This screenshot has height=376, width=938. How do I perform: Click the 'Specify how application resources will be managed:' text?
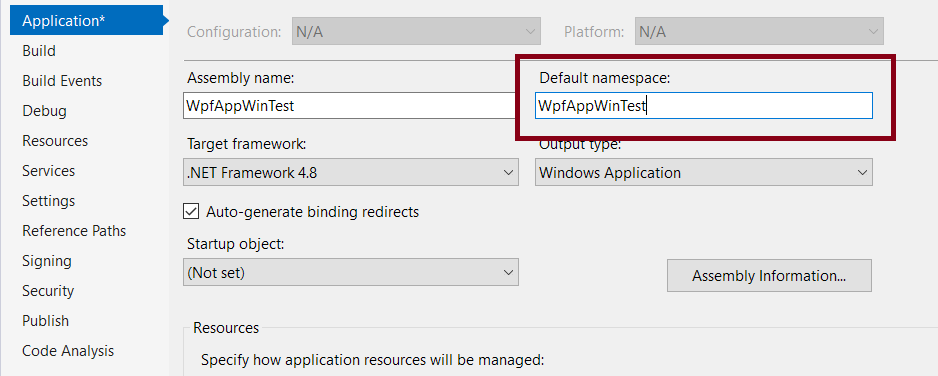coord(372,360)
